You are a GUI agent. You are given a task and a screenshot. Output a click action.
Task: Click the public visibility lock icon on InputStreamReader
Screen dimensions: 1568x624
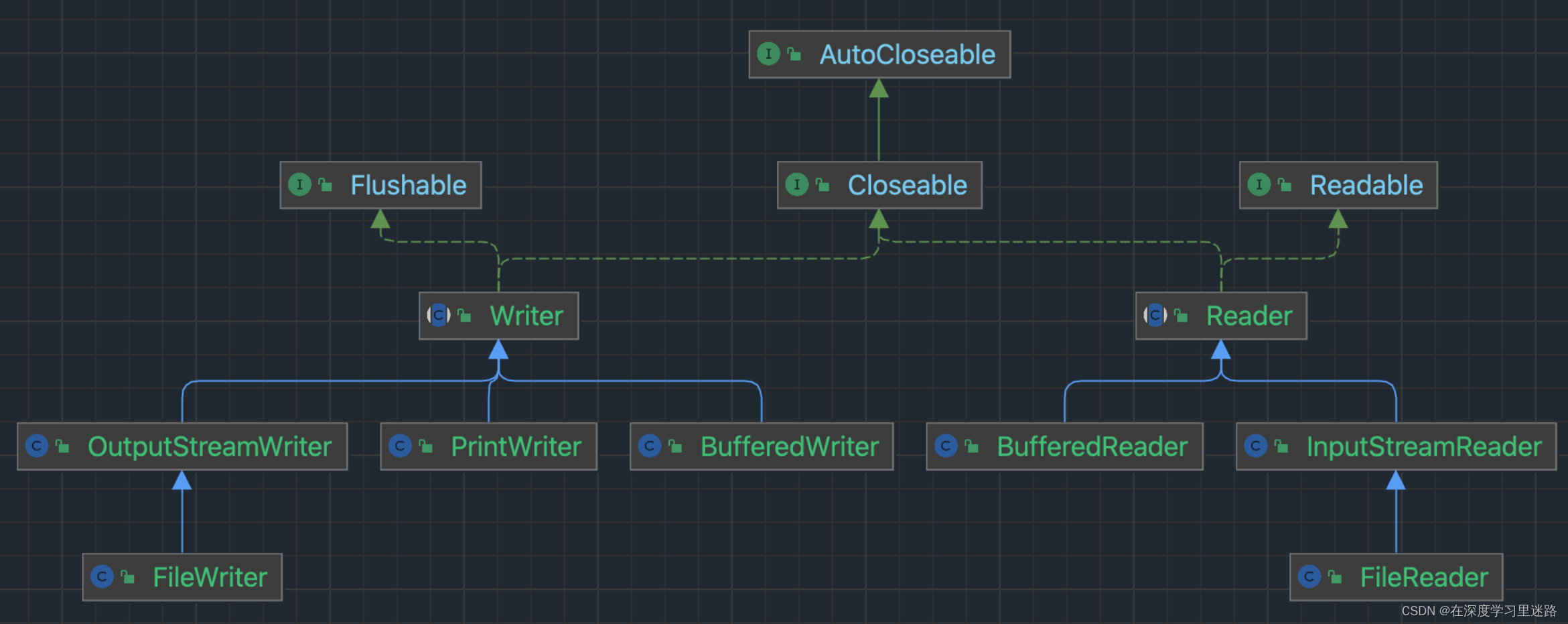tap(1282, 446)
